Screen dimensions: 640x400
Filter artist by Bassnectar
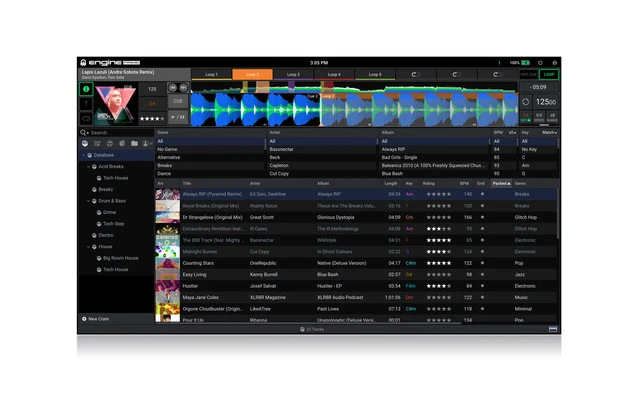coord(322,149)
